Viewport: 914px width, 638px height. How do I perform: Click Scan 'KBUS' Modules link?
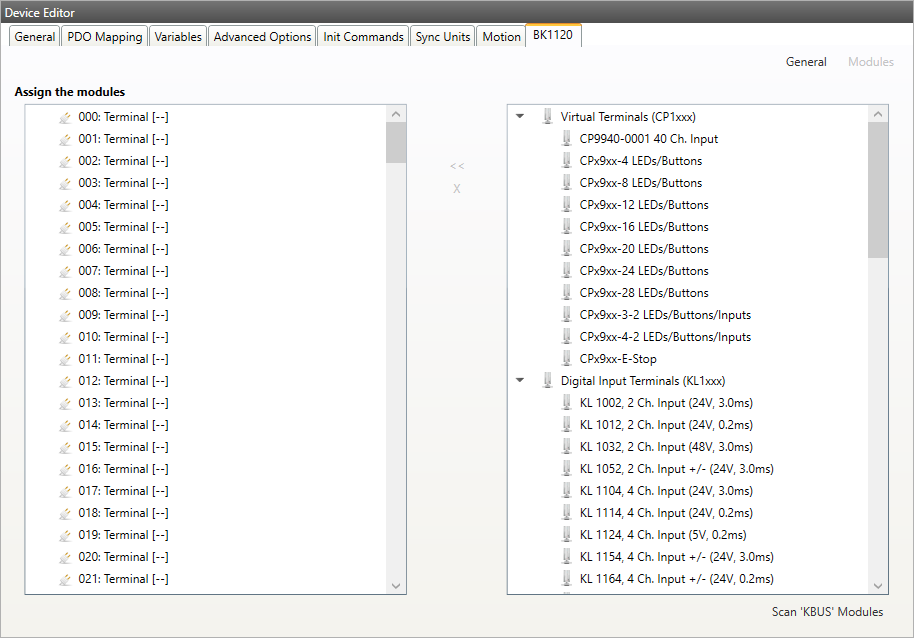click(x=827, y=612)
